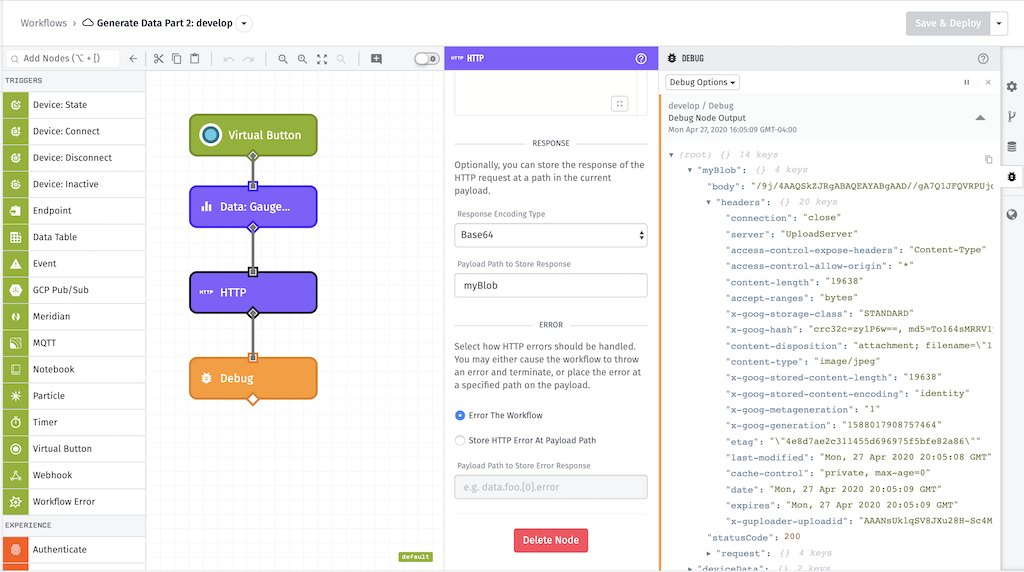Click the default version tag on canvas

(x=415, y=557)
